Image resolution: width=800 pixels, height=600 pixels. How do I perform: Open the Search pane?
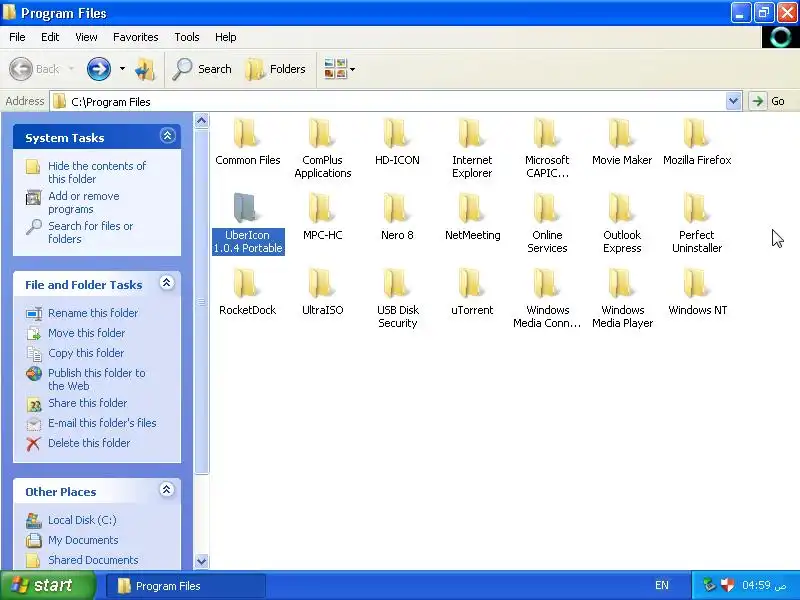click(x=202, y=69)
